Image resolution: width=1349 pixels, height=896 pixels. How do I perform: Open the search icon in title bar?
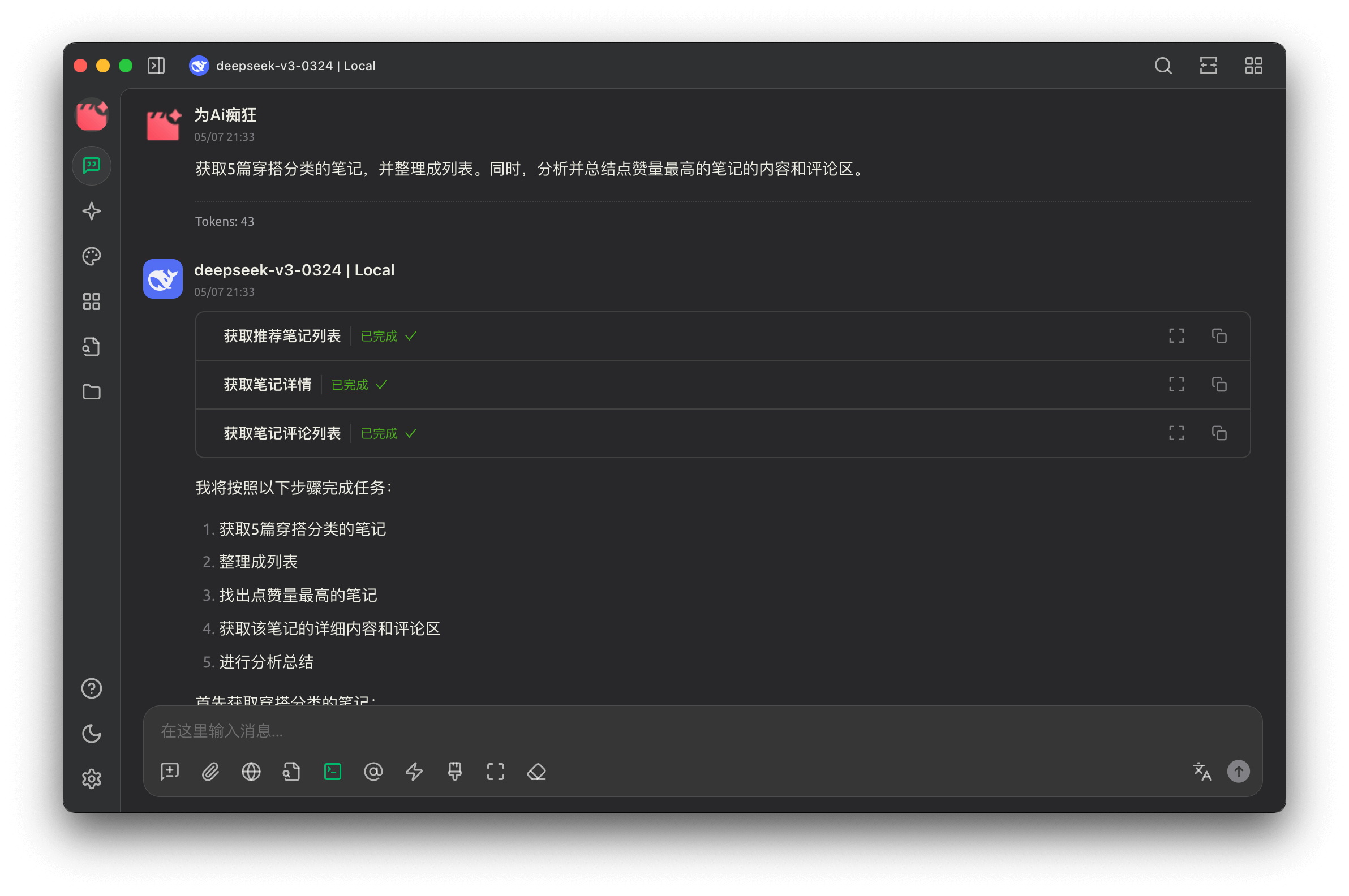(1163, 66)
